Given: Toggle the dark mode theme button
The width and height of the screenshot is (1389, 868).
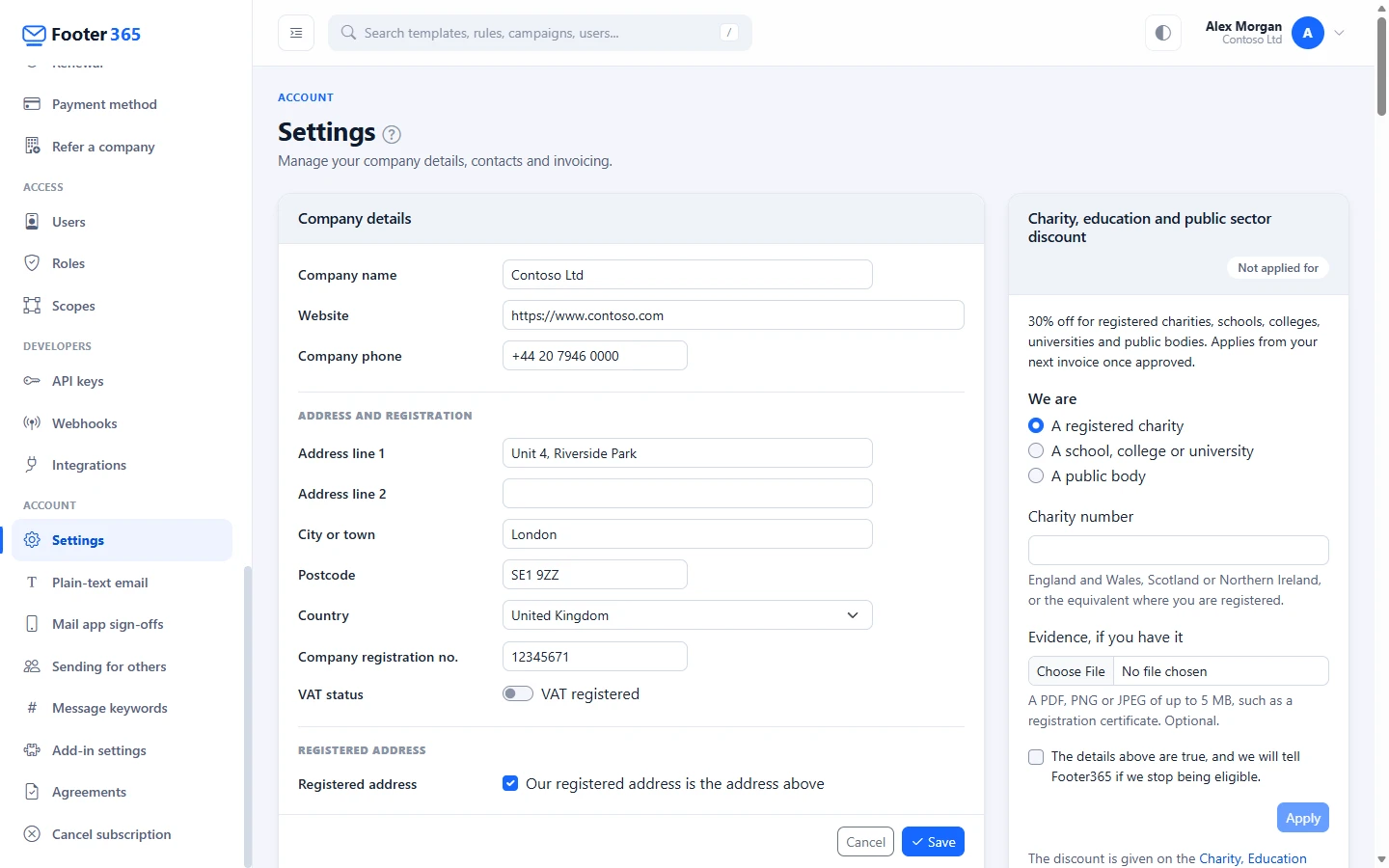Looking at the screenshot, I should tap(1163, 33).
